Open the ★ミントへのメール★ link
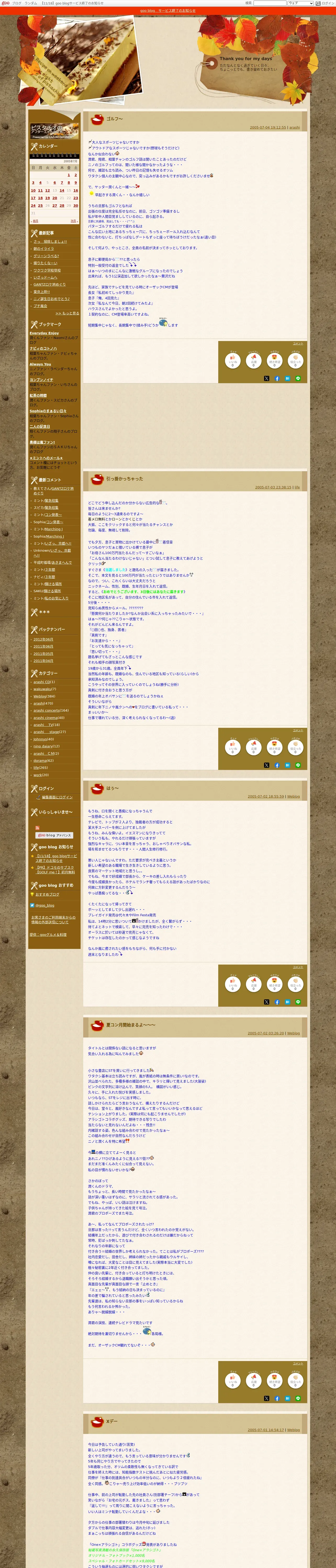Screen dimensions: 336x1568 [46, 458]
